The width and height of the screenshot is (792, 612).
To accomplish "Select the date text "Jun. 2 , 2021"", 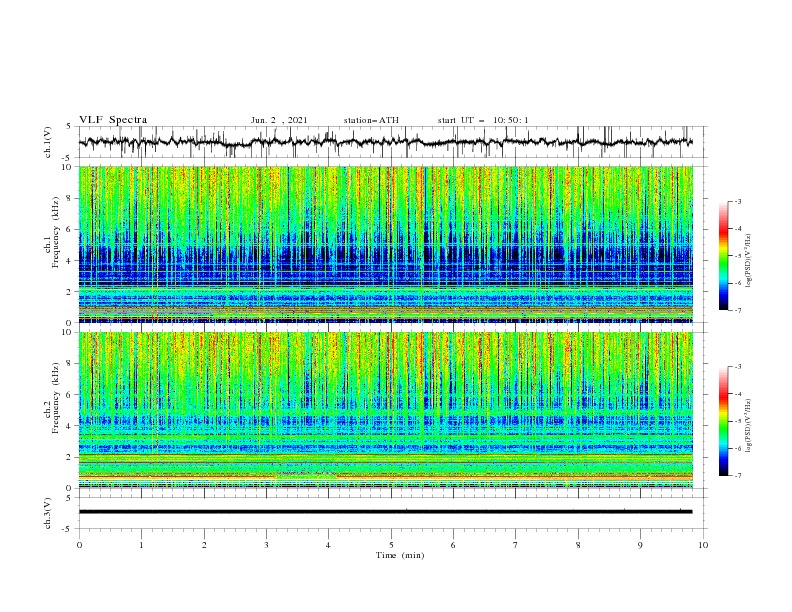I will tap(279, 120).
